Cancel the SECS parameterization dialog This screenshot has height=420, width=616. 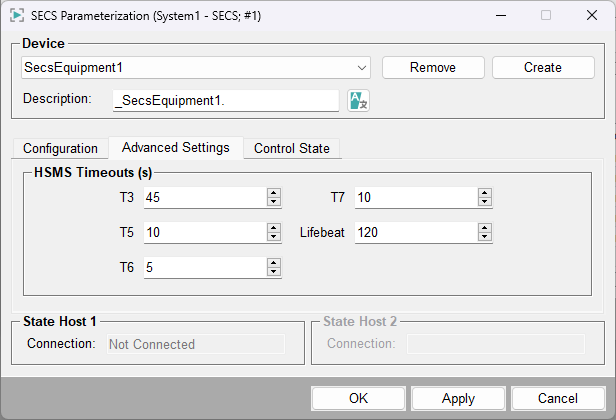(558, 398)
